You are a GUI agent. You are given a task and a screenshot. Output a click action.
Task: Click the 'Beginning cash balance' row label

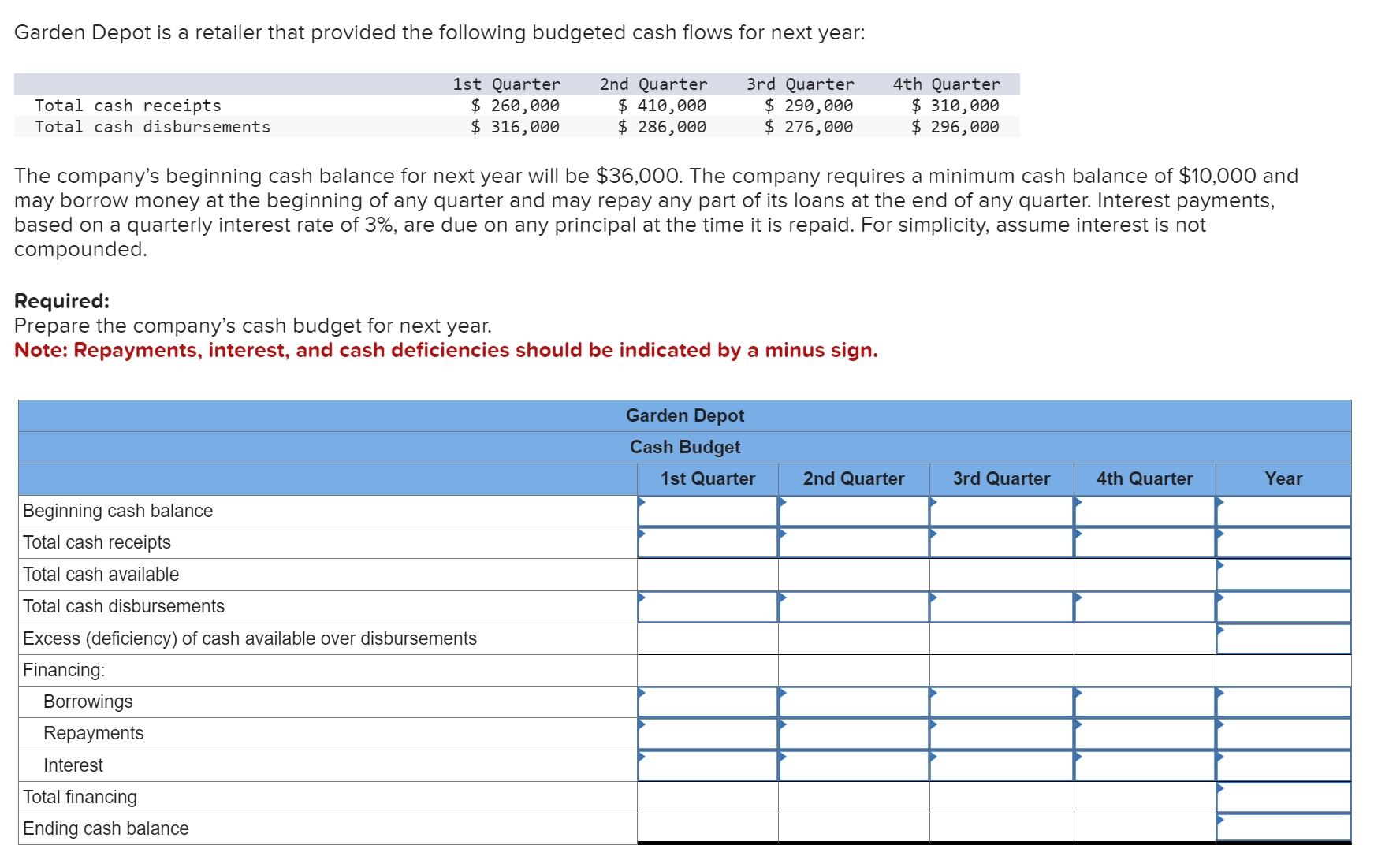coord(118,511)
